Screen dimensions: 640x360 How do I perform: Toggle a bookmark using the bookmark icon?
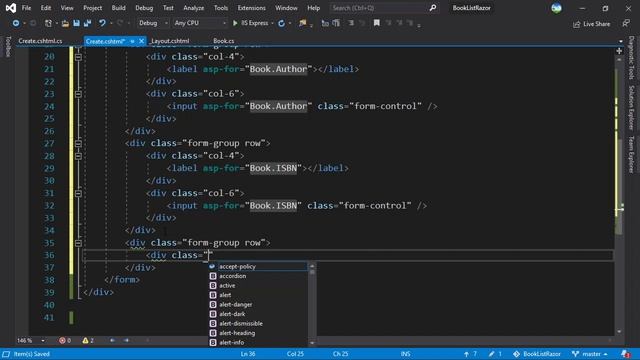click(x=376, y=23)
